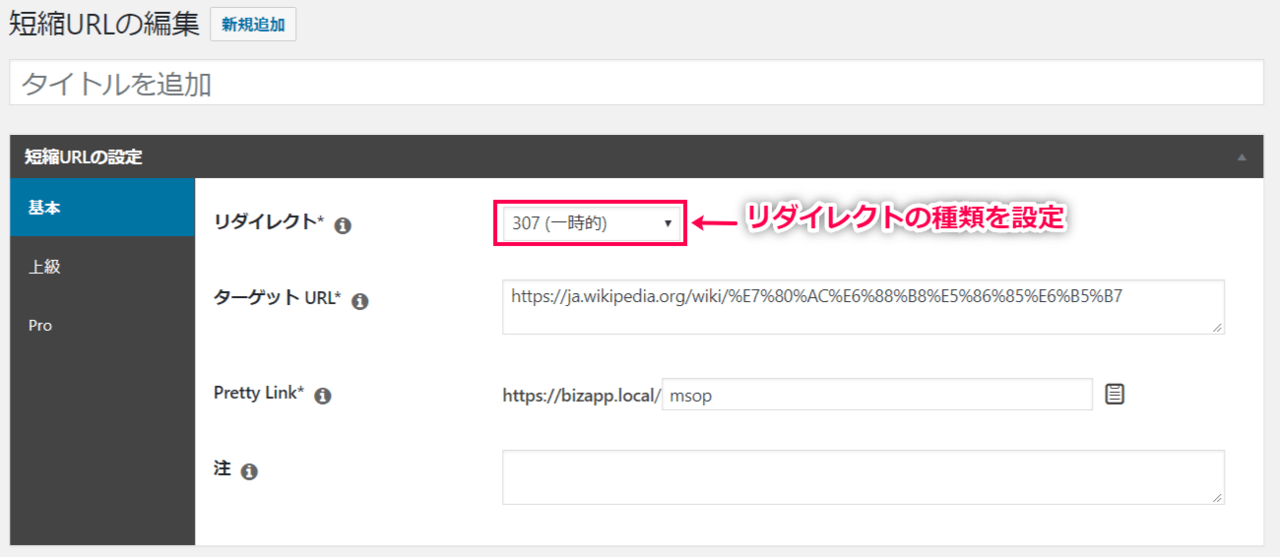Click into the ターゲット URL textarea

pyautogui.click(x=864, y=307)
